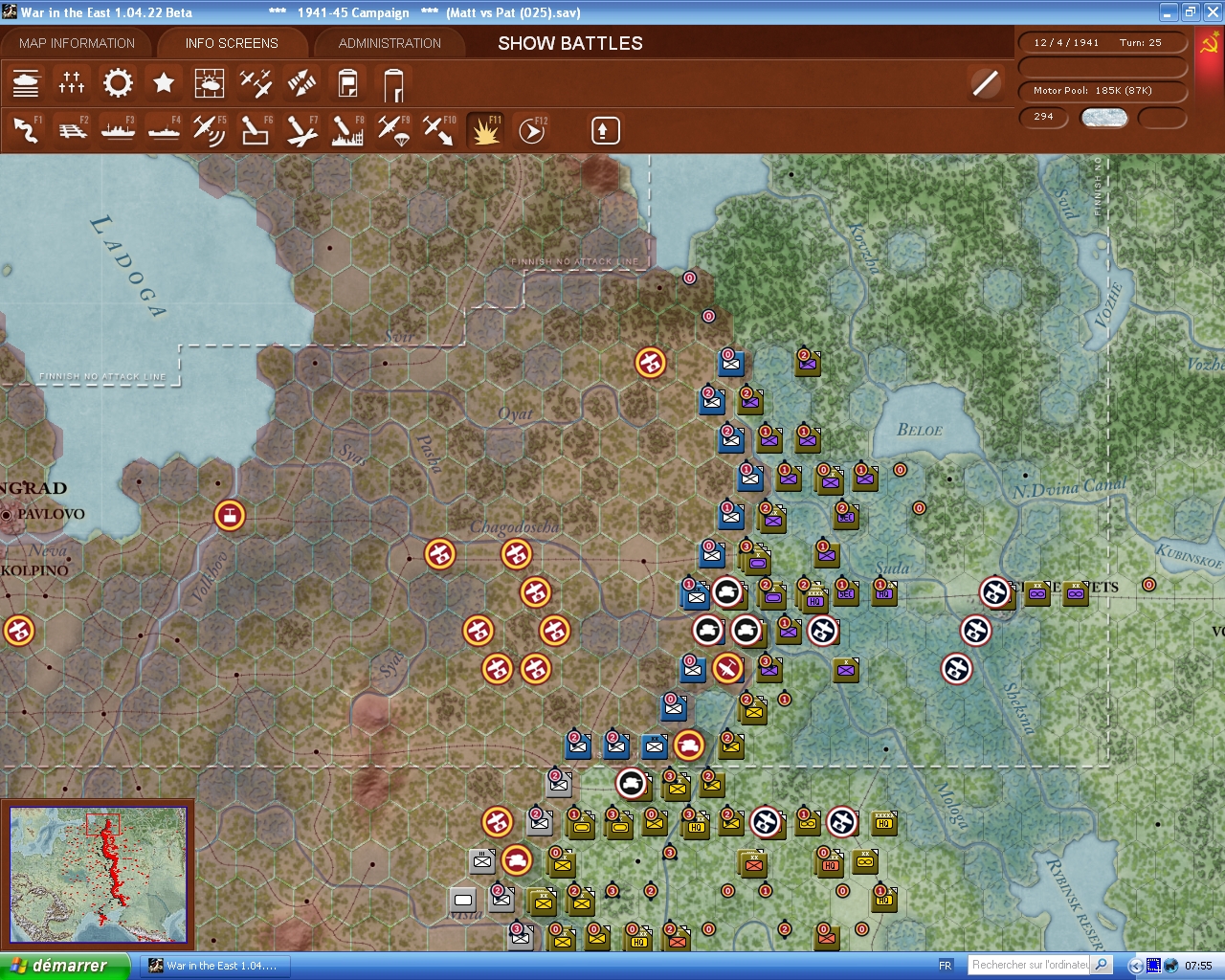Select F8 bomb city mode icon
1225x980 pixels.
[347, 130]
